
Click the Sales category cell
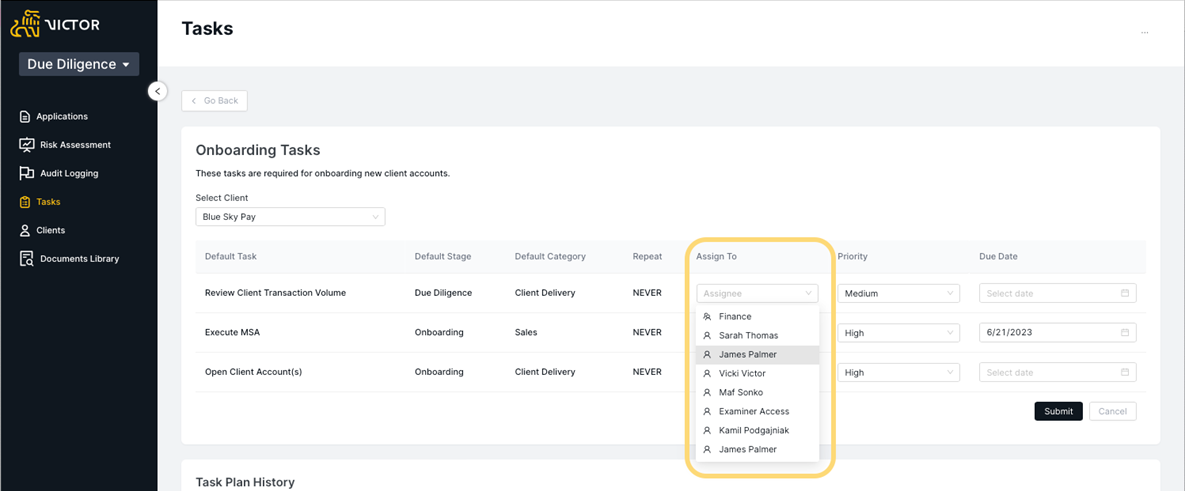tap(526, 332)
